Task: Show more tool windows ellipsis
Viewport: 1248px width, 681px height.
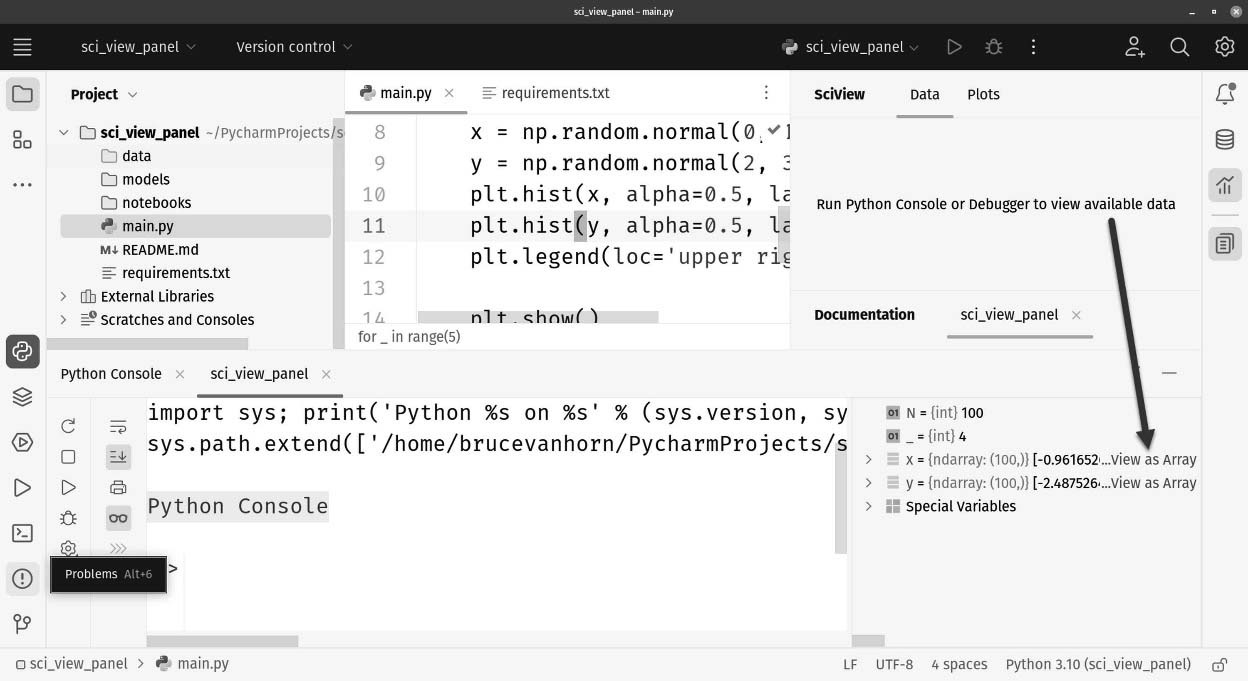Action: [x=22, y=185]
